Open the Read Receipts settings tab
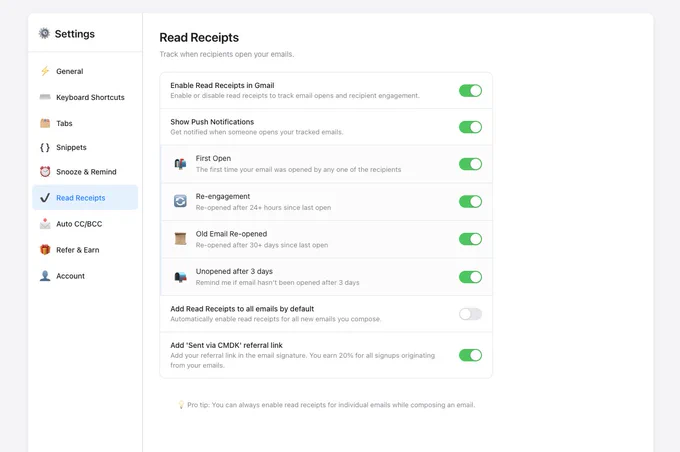 point(85,198)
